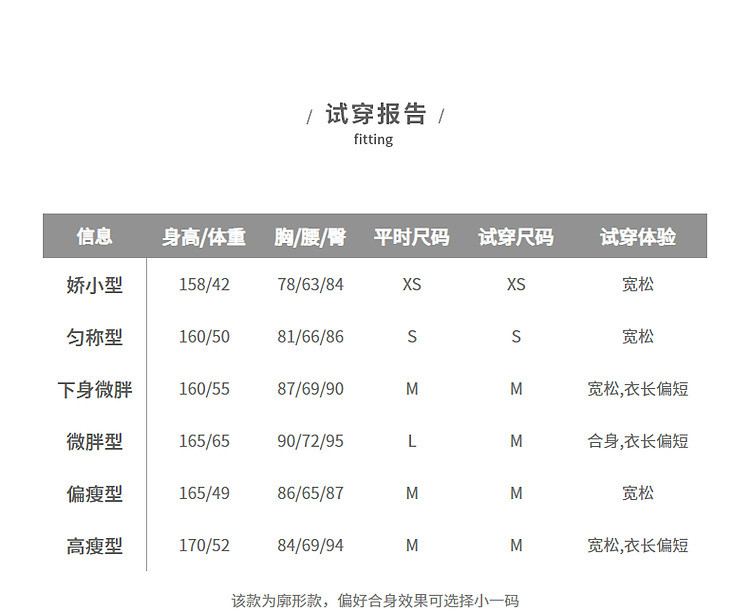Click the 该款为廓形款 footnote text
Image resolution: width=750 pixels, height=611 pixels.
point(375,600)
